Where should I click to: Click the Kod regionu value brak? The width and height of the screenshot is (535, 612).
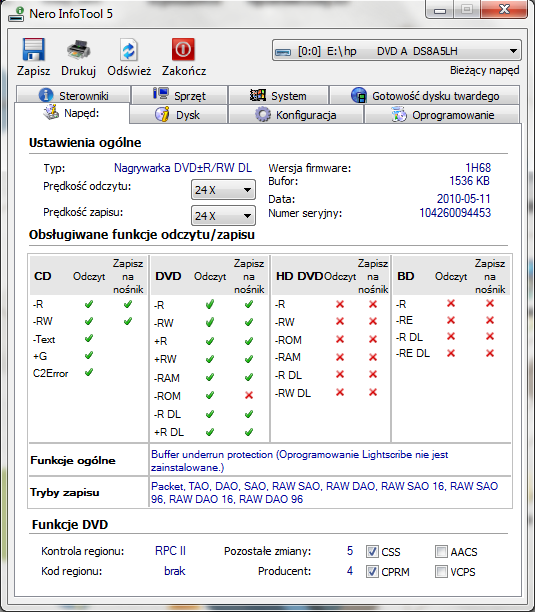(x=174, y=571)
